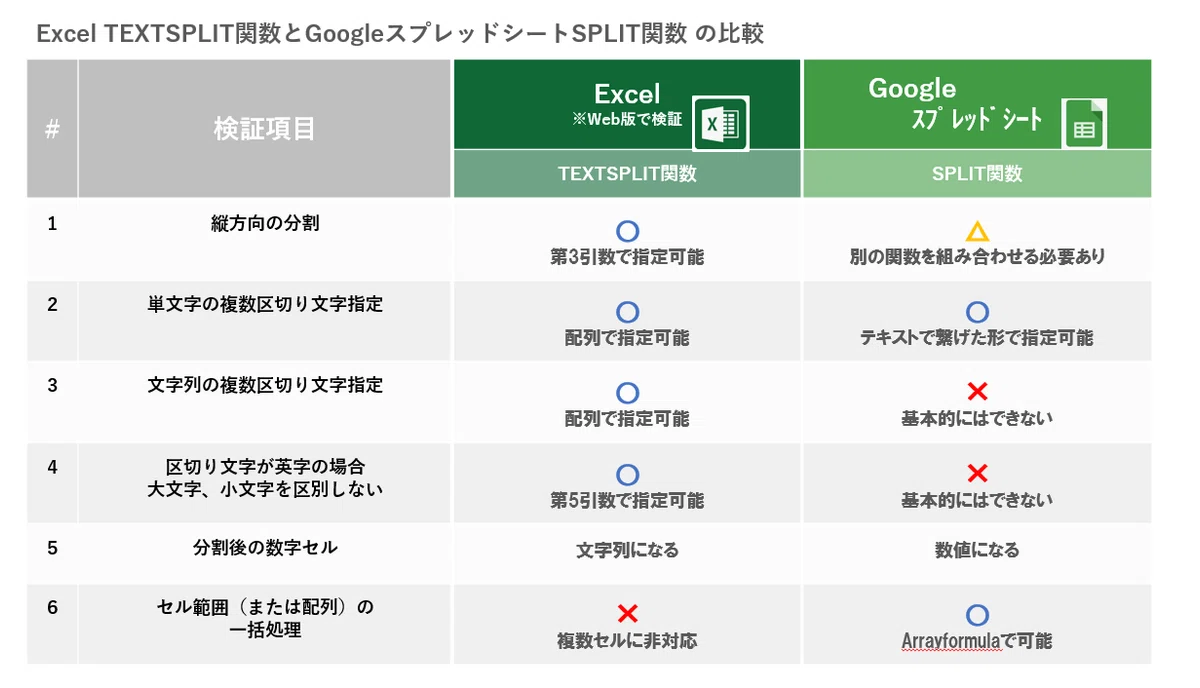Select the SPLIT関数 header cell
The image size is (1200, 688).
click(x=977, y=174)
